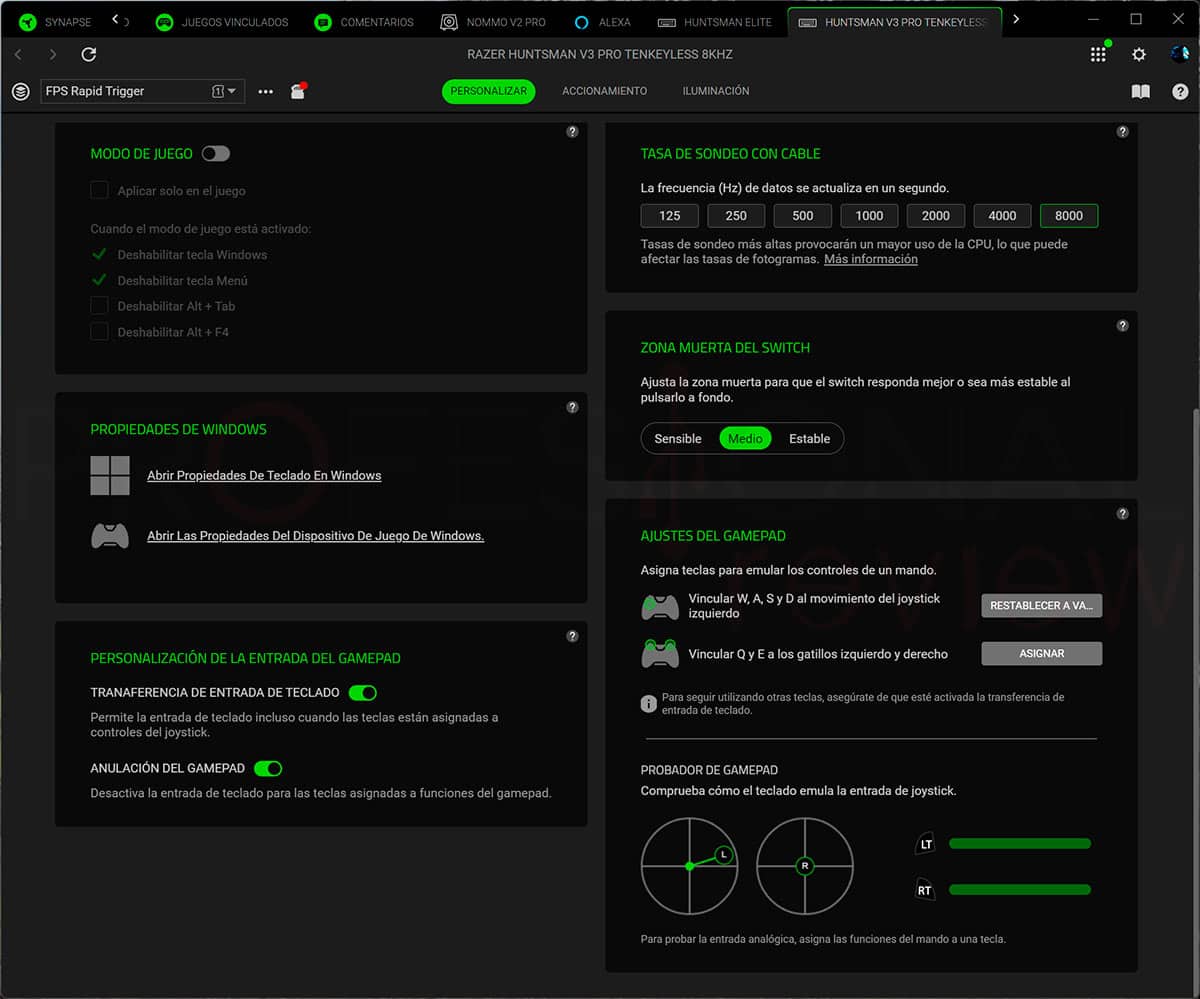Select the 8000 Hz polling rate
Viewport: 1200px width, 999px height.
[x=1069, y=215]
